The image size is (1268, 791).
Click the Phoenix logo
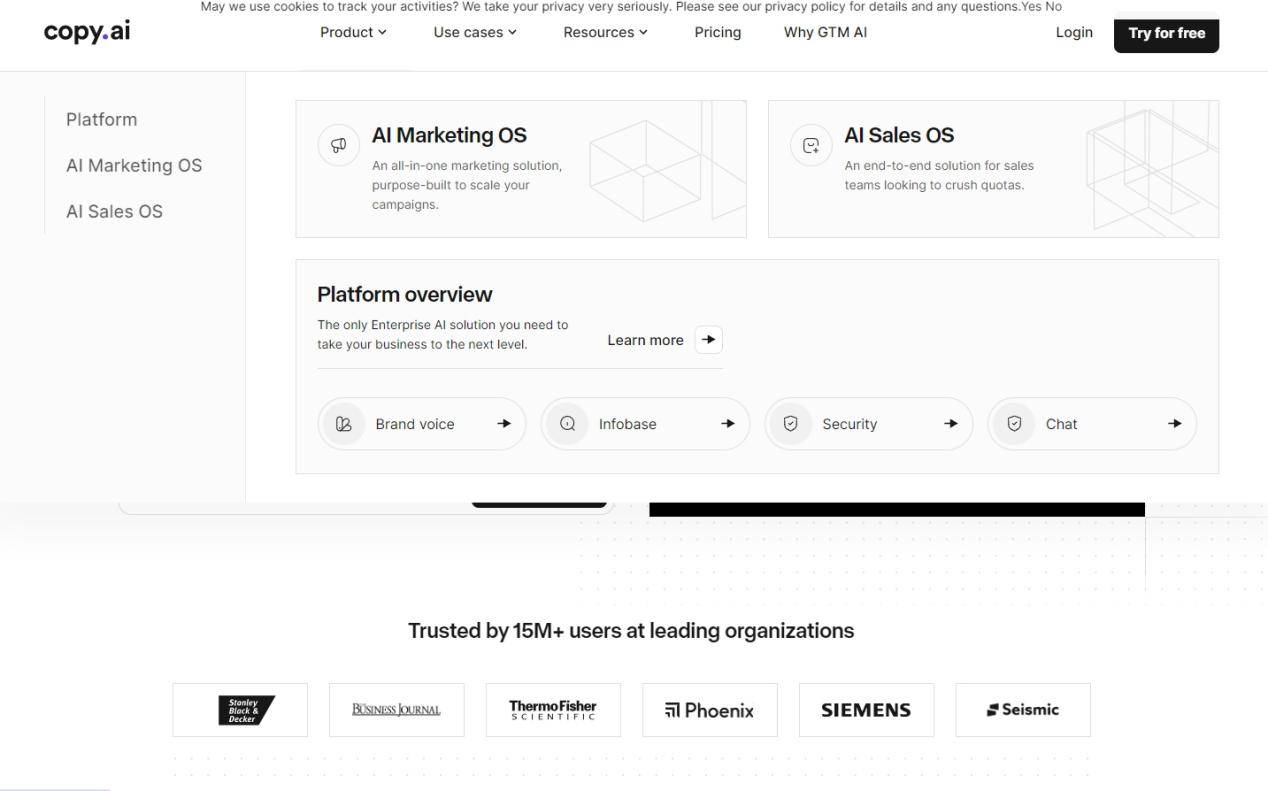point(710,710)
